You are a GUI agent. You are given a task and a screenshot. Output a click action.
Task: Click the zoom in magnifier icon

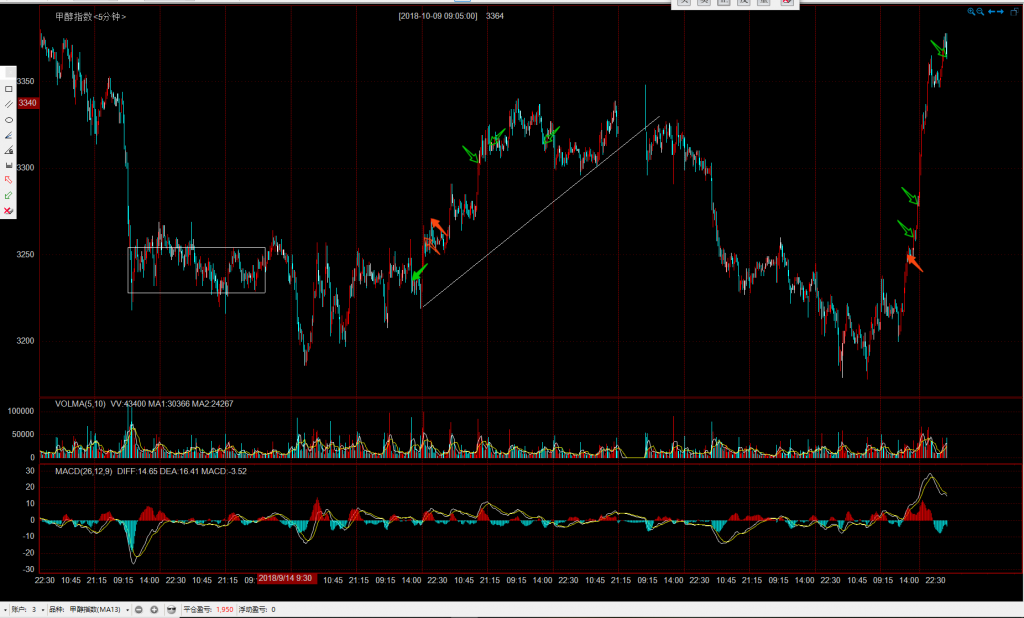tap(971, 12)
